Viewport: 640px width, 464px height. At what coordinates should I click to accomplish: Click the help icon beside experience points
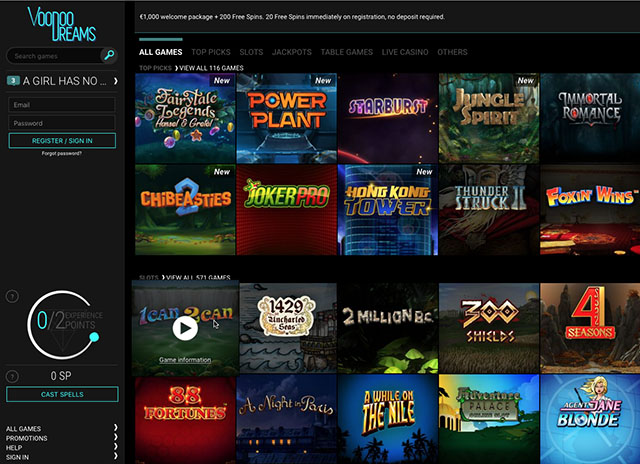click(x=12, y=296)
